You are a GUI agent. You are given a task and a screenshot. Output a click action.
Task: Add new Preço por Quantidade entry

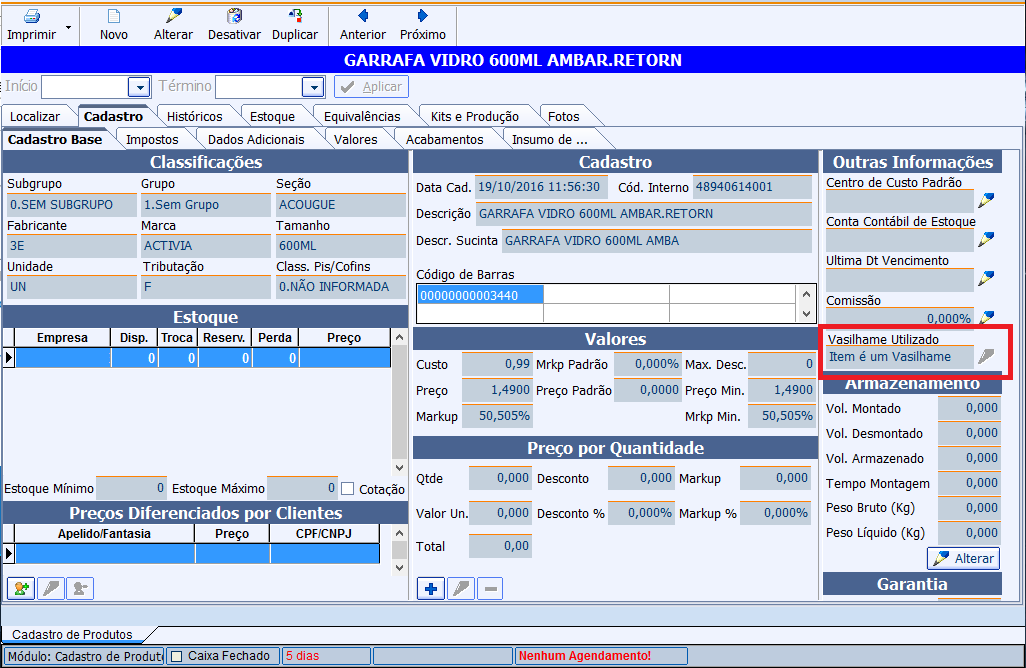(x=431, y=588)
